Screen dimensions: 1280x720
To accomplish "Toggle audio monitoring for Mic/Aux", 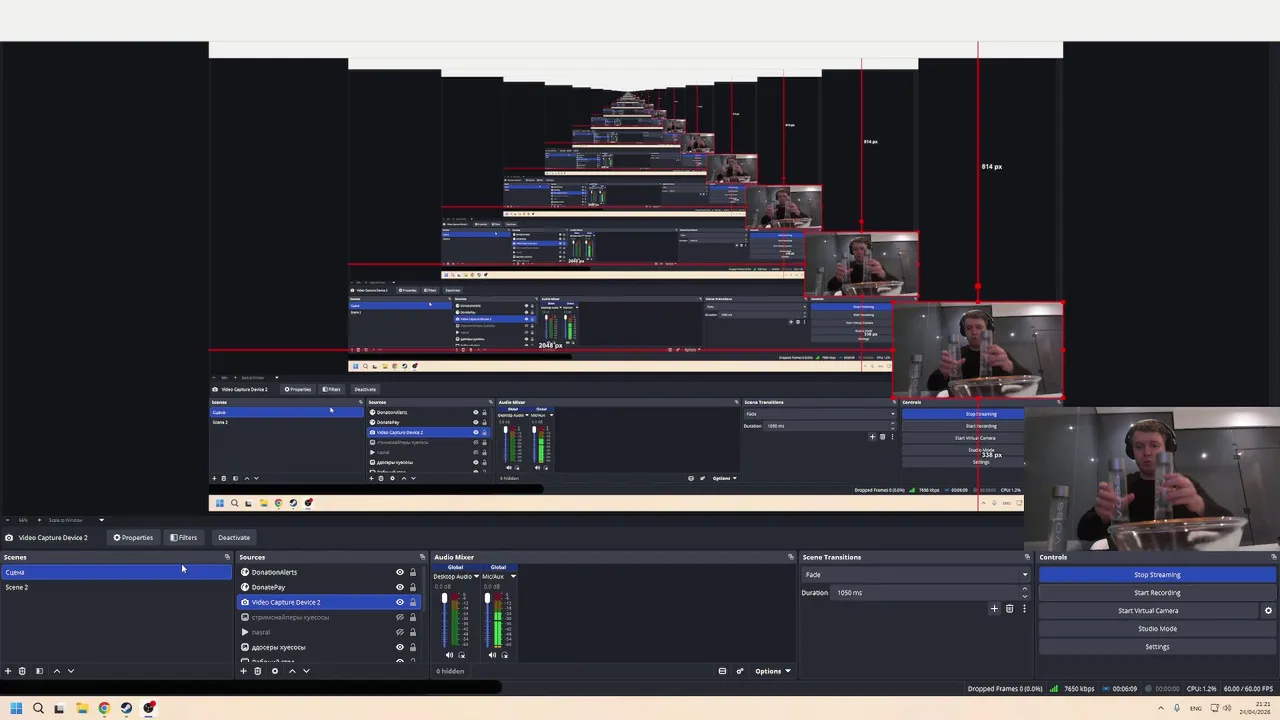I will [x=504, y=655].
